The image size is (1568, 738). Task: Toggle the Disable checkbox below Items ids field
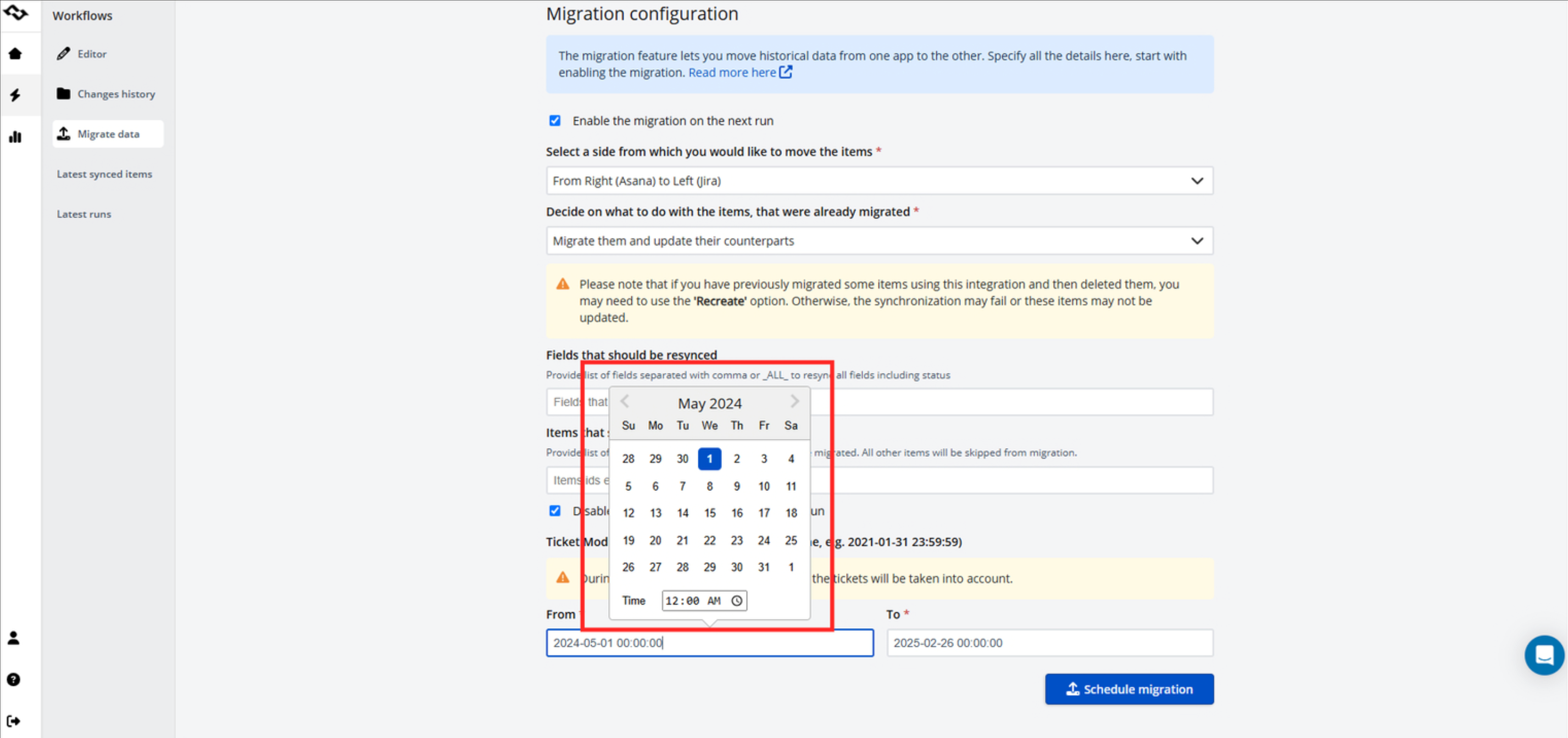coord(554,511)
